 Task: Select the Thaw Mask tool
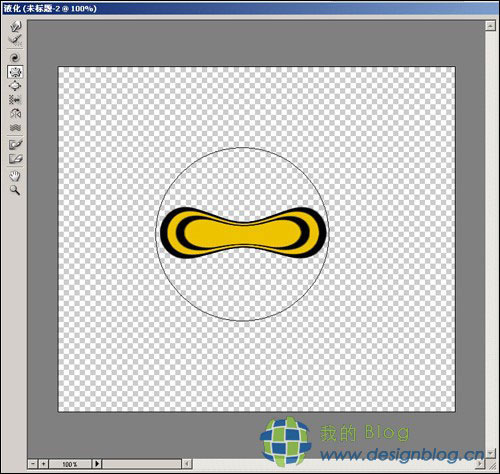[15, 159]
